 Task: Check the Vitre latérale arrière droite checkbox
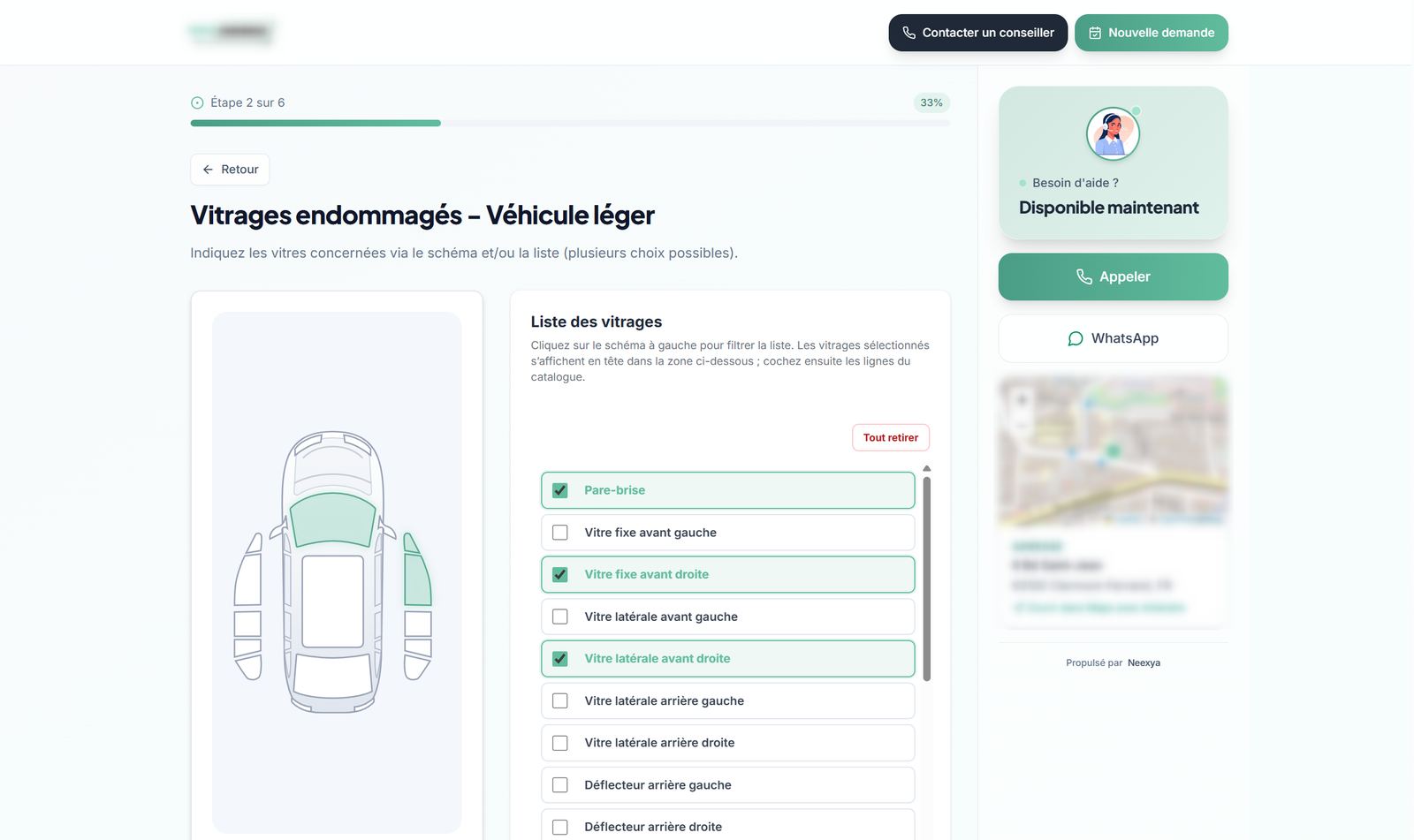click(560, 743)
